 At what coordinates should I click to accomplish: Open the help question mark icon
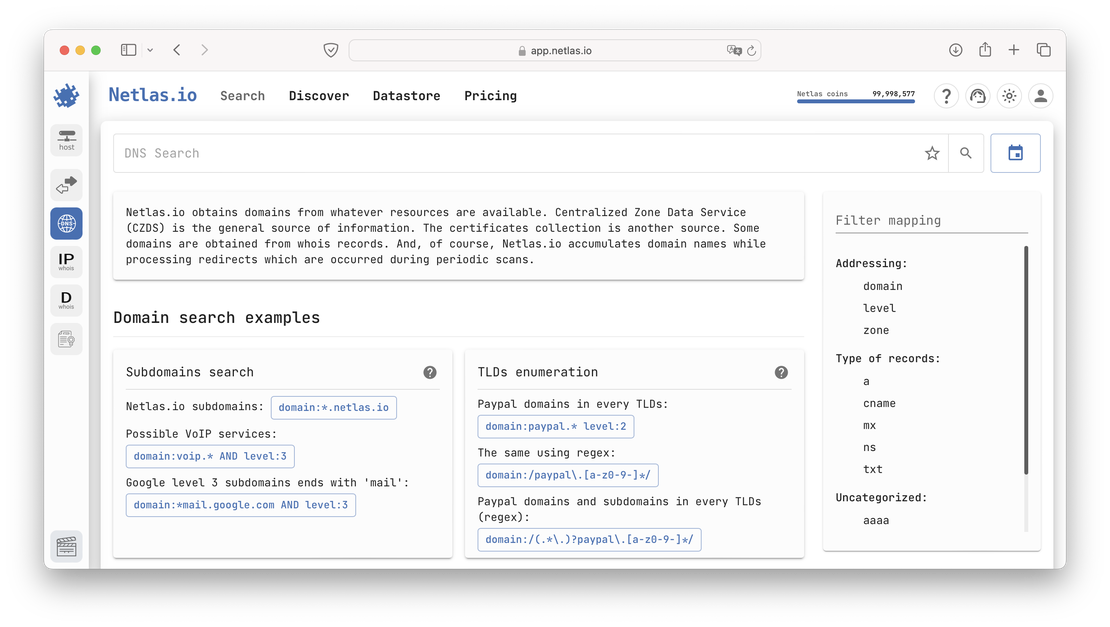pyautogui.click(x=946, y=96)
